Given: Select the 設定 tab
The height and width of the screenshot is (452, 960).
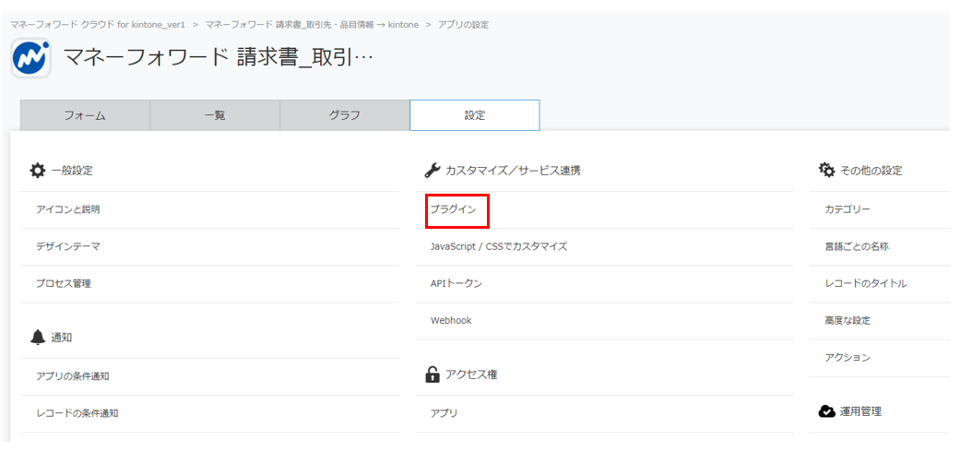Looking at the screenshot, I should click(474, 116).
